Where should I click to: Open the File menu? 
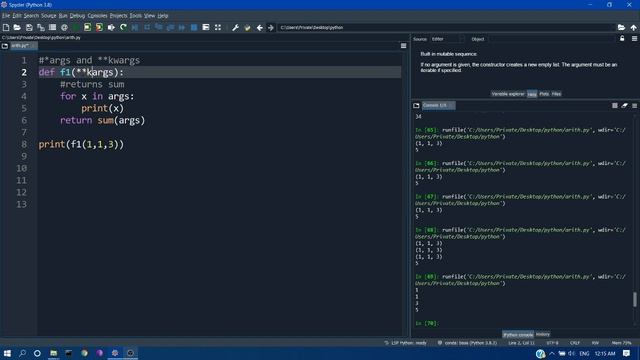(x=6, y=16)
